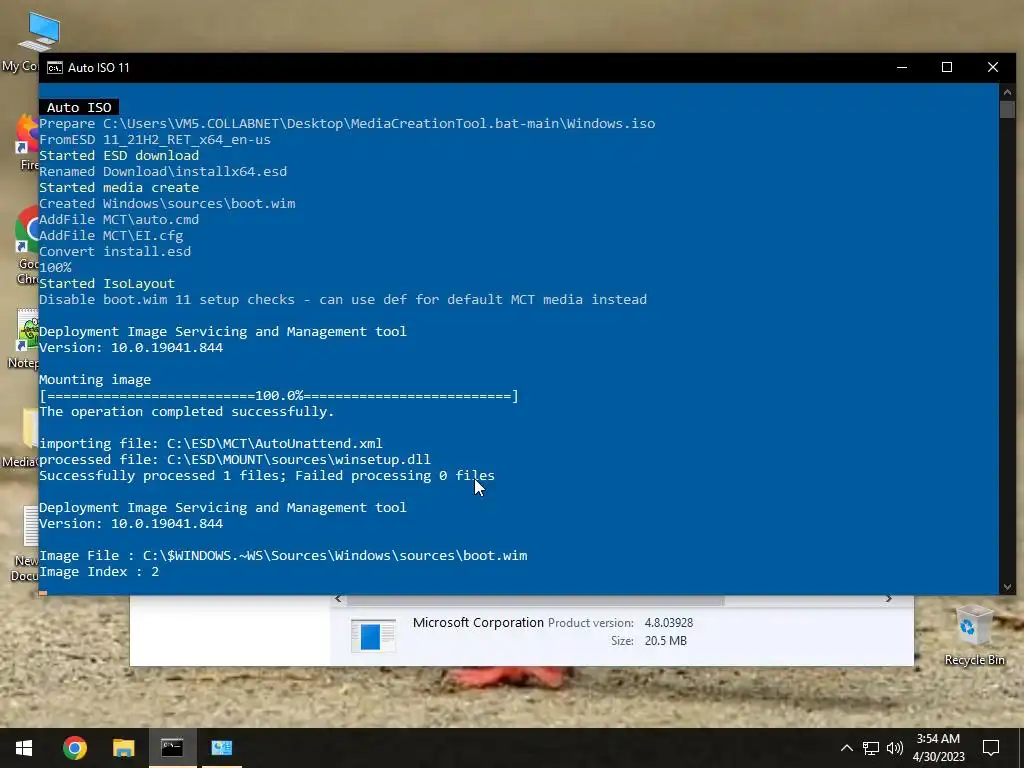Click the product version 4.8.03928 value

669,623
